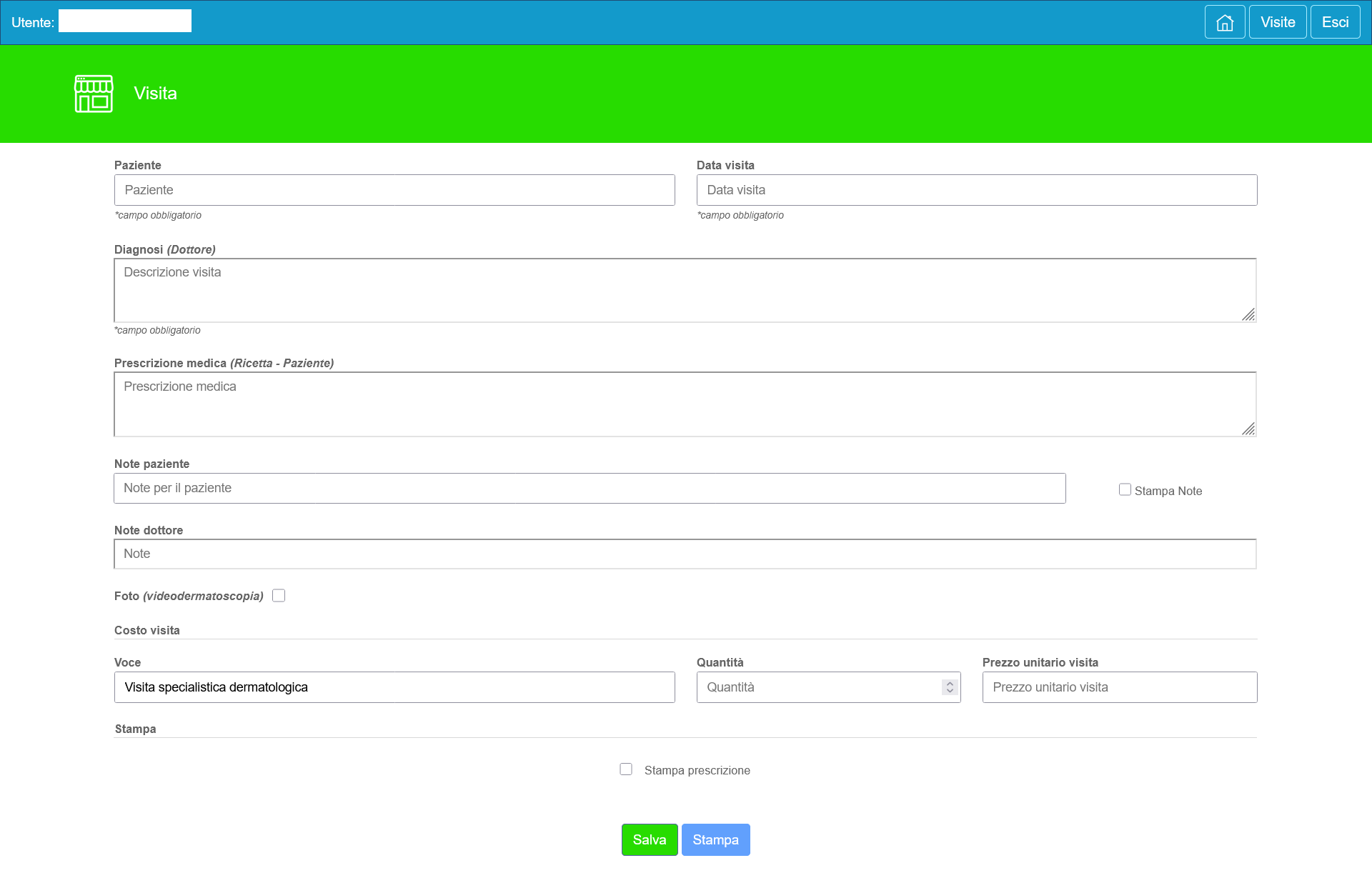Focus the Paziente input field
The image size is (1372, 883).
pos(394,190)
